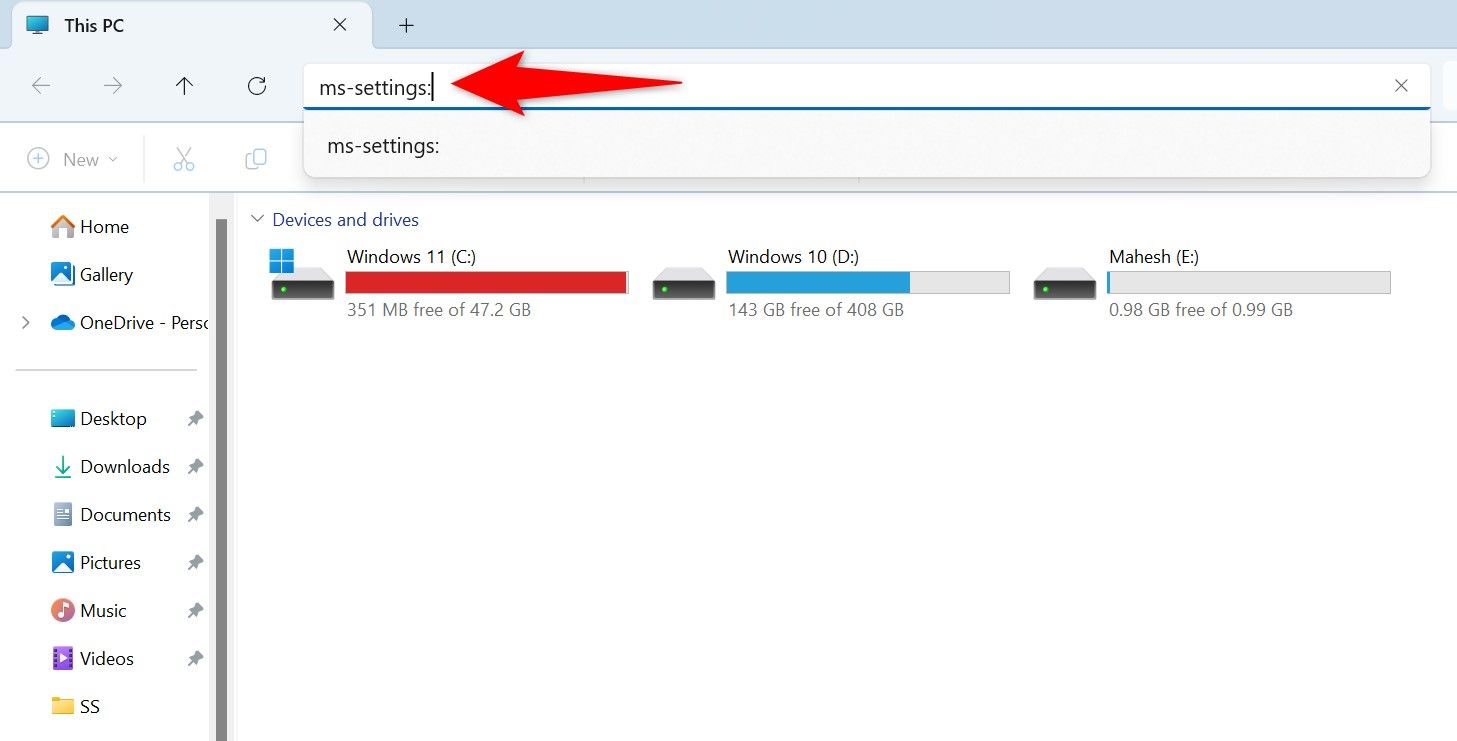The width and height of the screenshot is (1457, 741).
Task: Unpin Downloads using its pin icon
Action: (x=195, y=467)
